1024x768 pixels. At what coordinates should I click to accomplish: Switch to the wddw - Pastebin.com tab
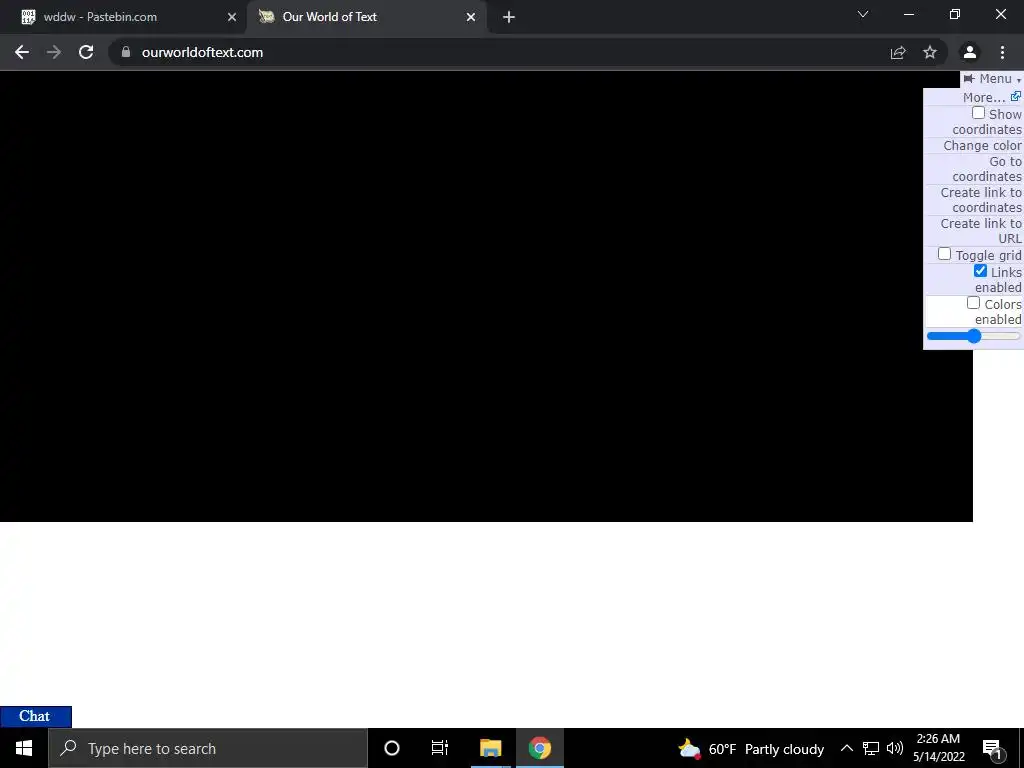point(122,17)
